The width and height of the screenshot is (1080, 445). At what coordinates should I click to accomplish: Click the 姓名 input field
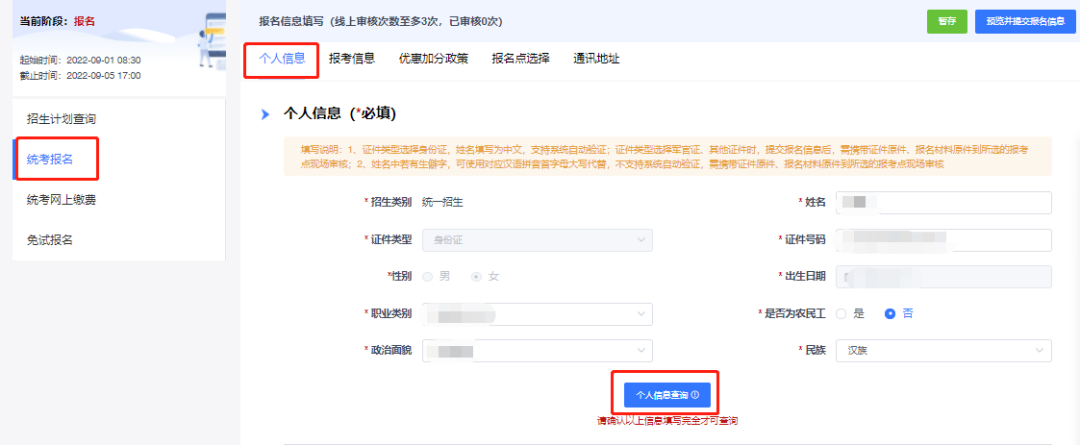[x=944, y=203]
